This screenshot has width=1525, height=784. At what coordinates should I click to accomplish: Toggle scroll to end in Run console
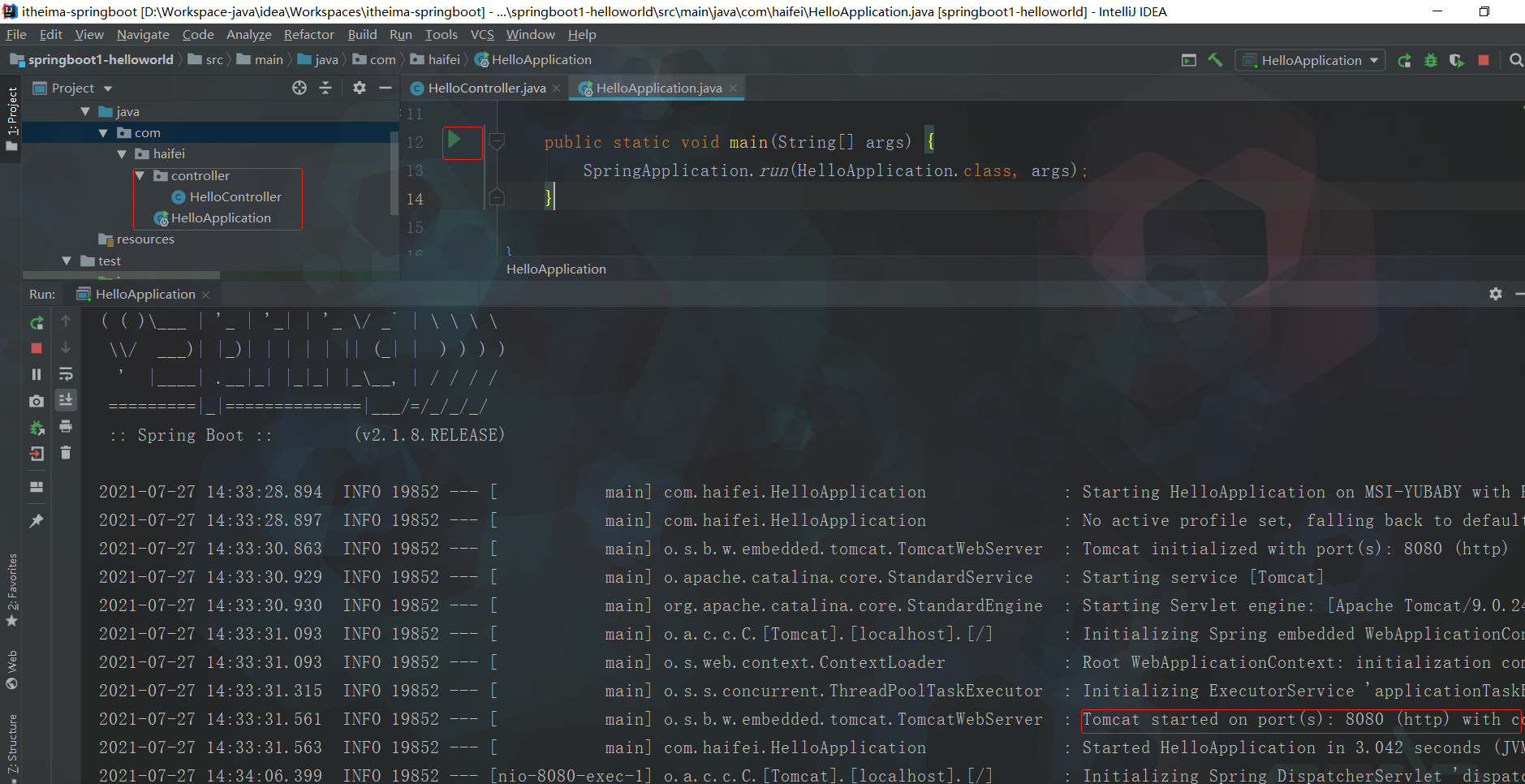(66, 399)
